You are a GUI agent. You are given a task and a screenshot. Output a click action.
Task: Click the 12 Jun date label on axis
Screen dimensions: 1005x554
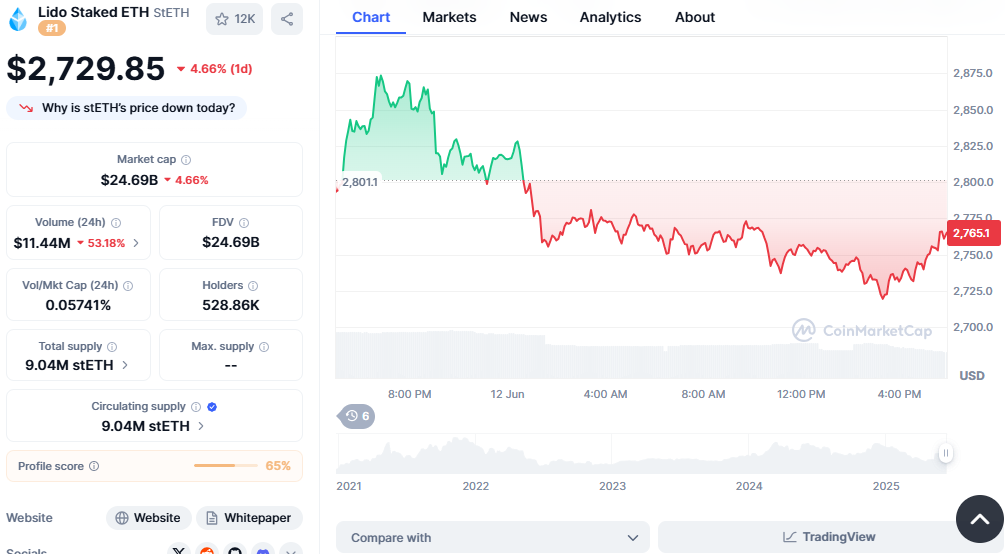(507, 394)
